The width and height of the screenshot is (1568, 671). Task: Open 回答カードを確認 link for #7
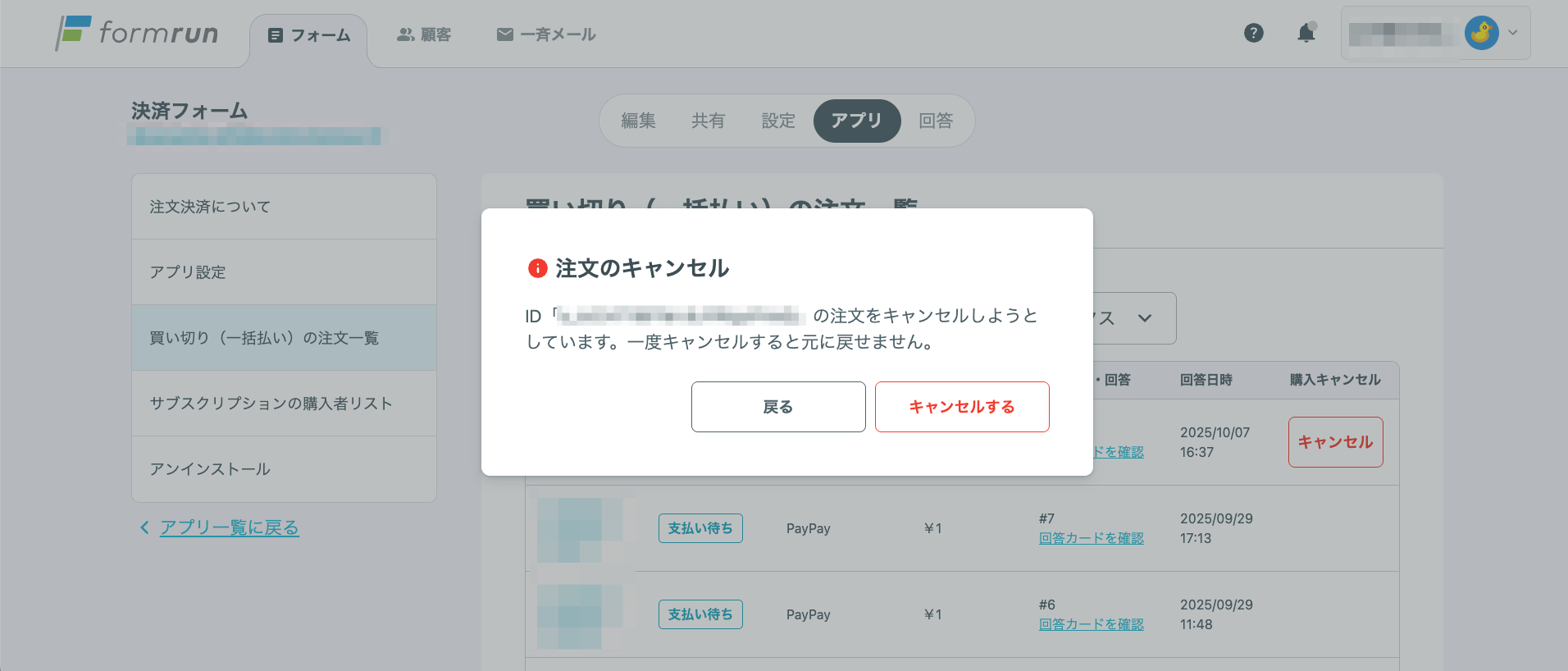pyautogui.click(x=1091, y=538)
